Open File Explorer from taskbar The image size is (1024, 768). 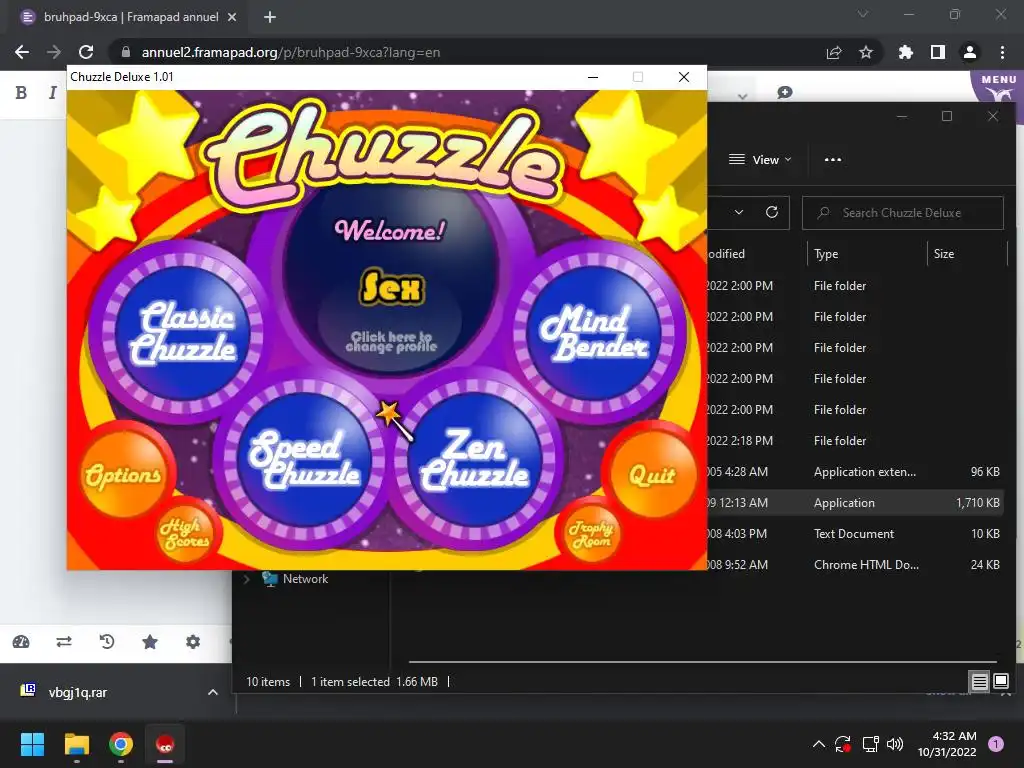(76, 744)
